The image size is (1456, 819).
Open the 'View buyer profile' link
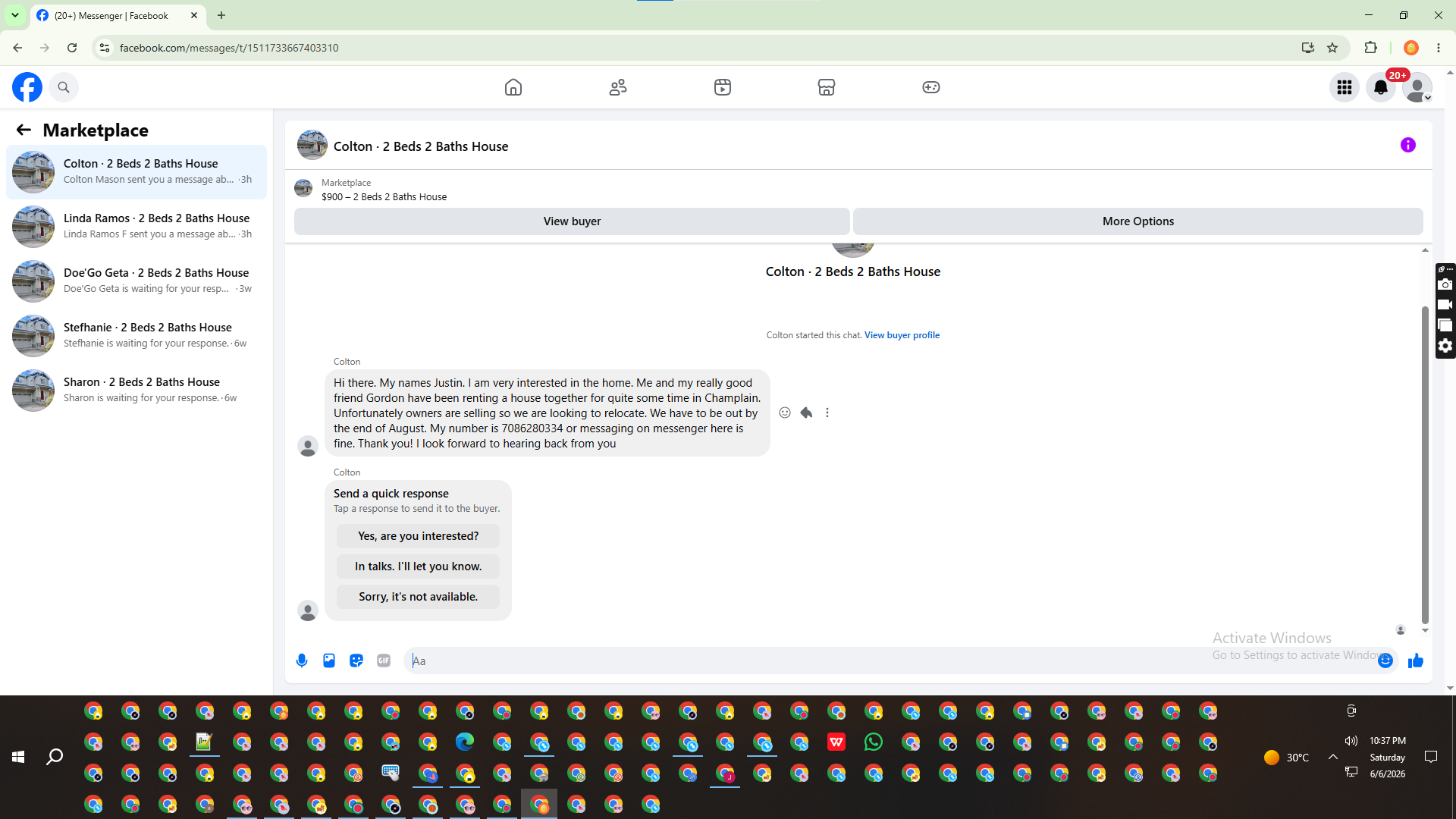tap(902, 335)
